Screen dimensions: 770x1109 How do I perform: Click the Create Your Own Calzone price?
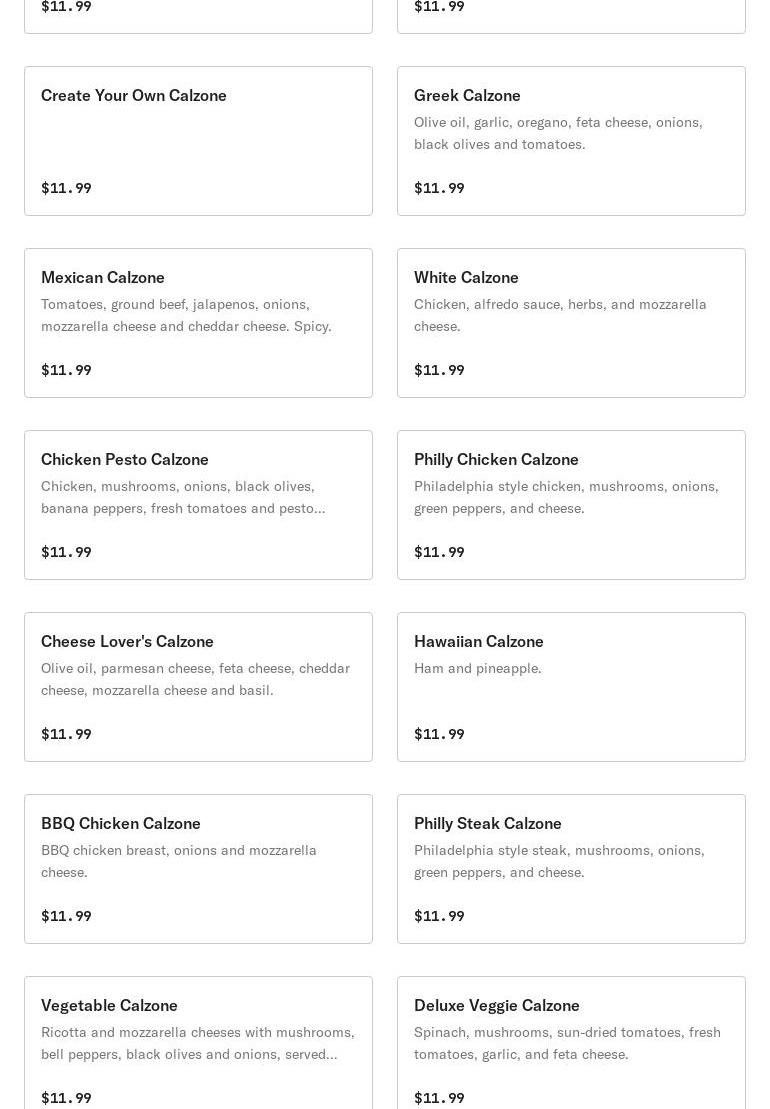coord(66,188)
